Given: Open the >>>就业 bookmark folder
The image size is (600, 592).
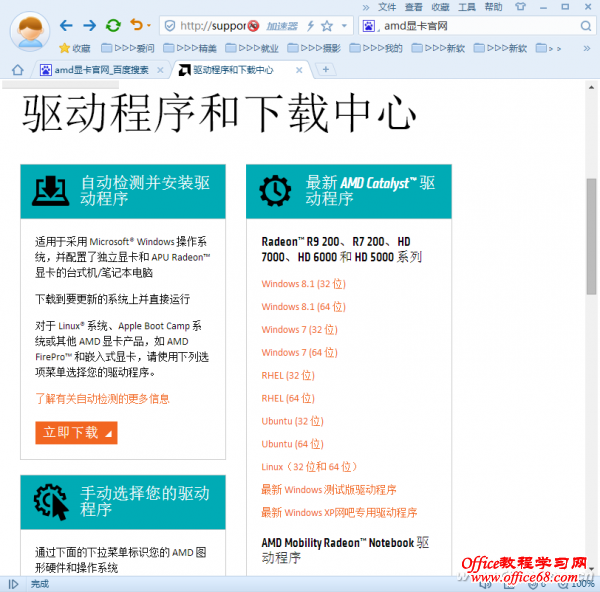Looking at the screenshot, I should [x=252, y=48].
